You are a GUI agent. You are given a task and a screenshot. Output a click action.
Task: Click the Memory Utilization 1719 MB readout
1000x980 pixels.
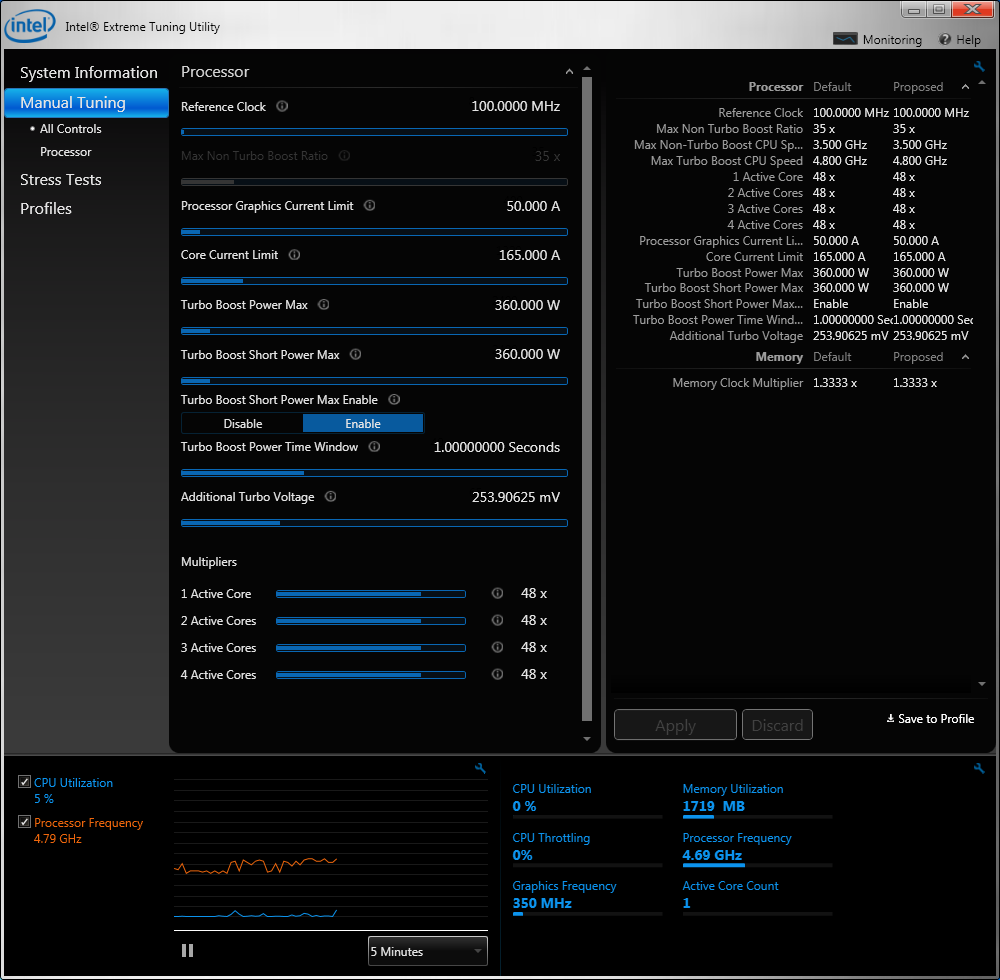click(714, 806)
